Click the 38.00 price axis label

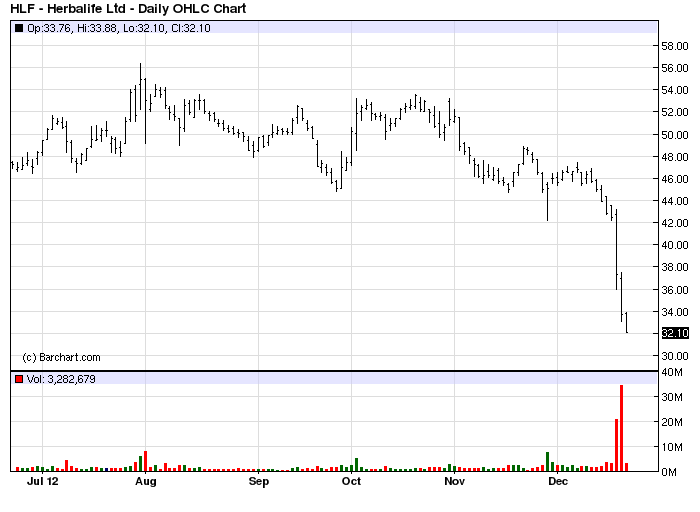(675, 267)
